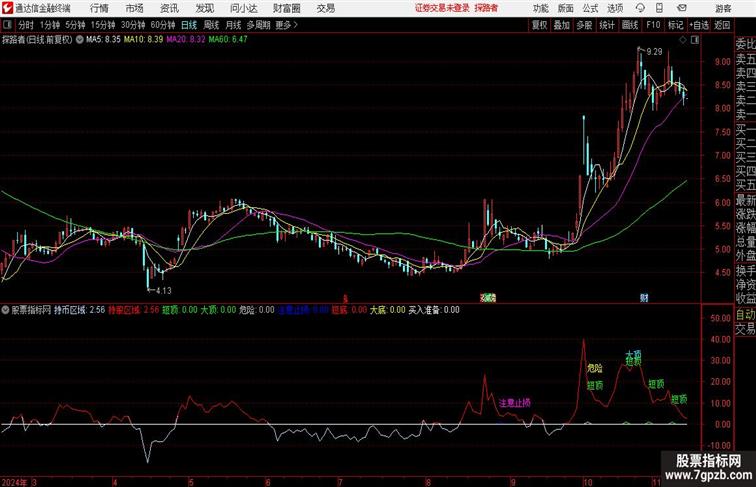
Task: Switch to the 15分钟 period
Action: click(103, 25)
